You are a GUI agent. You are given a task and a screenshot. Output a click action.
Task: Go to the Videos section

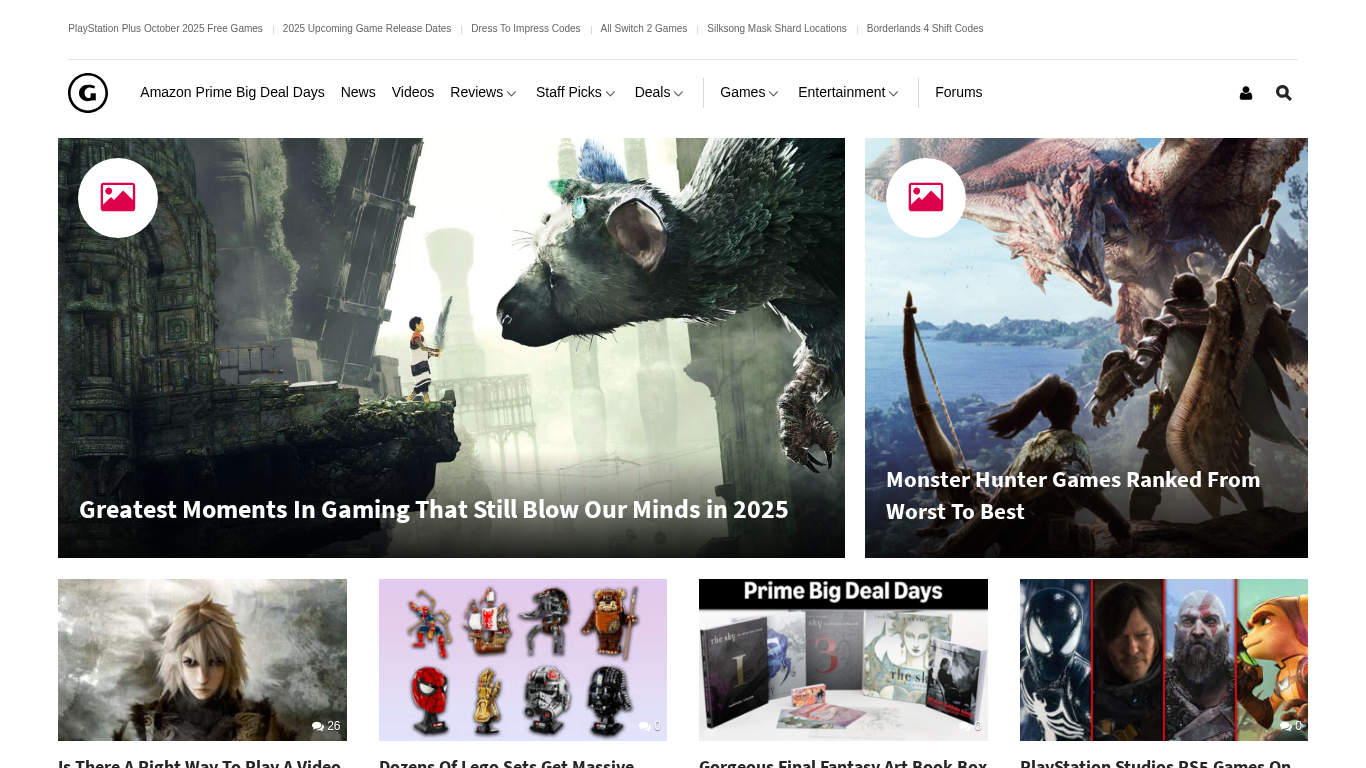pos(413,92)
